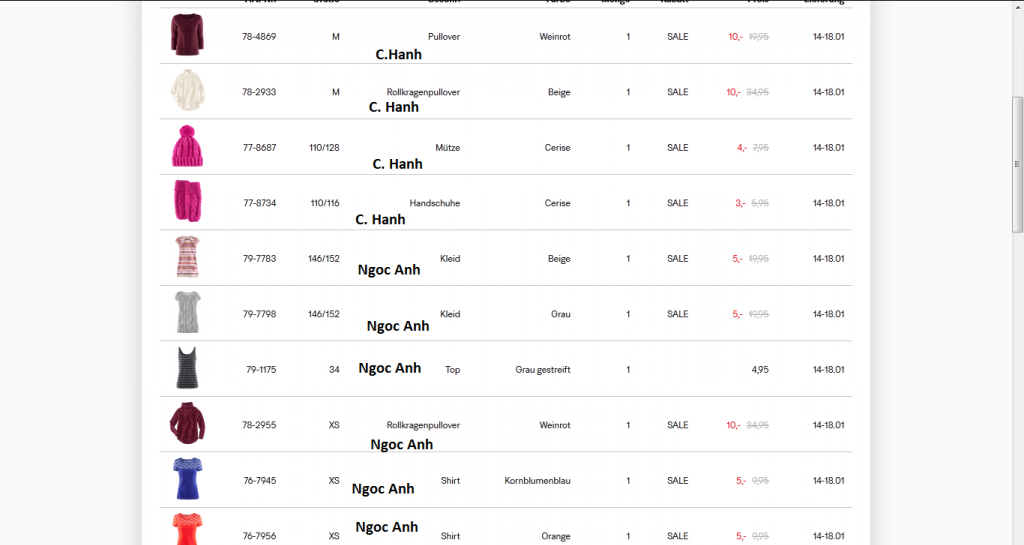Click the Top product name
This screenshot has width=1024, height=545.
click(x=452, y=370)
